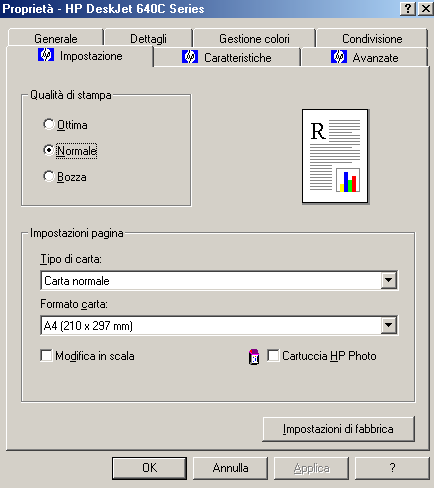
Task: Expand the Tipo di carta dropdown arrow
Action: 389,280
